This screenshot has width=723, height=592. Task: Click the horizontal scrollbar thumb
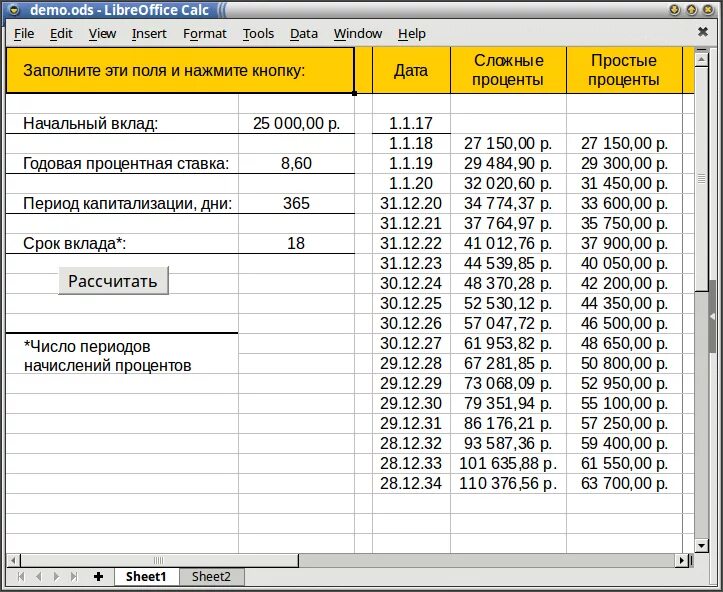159,561
